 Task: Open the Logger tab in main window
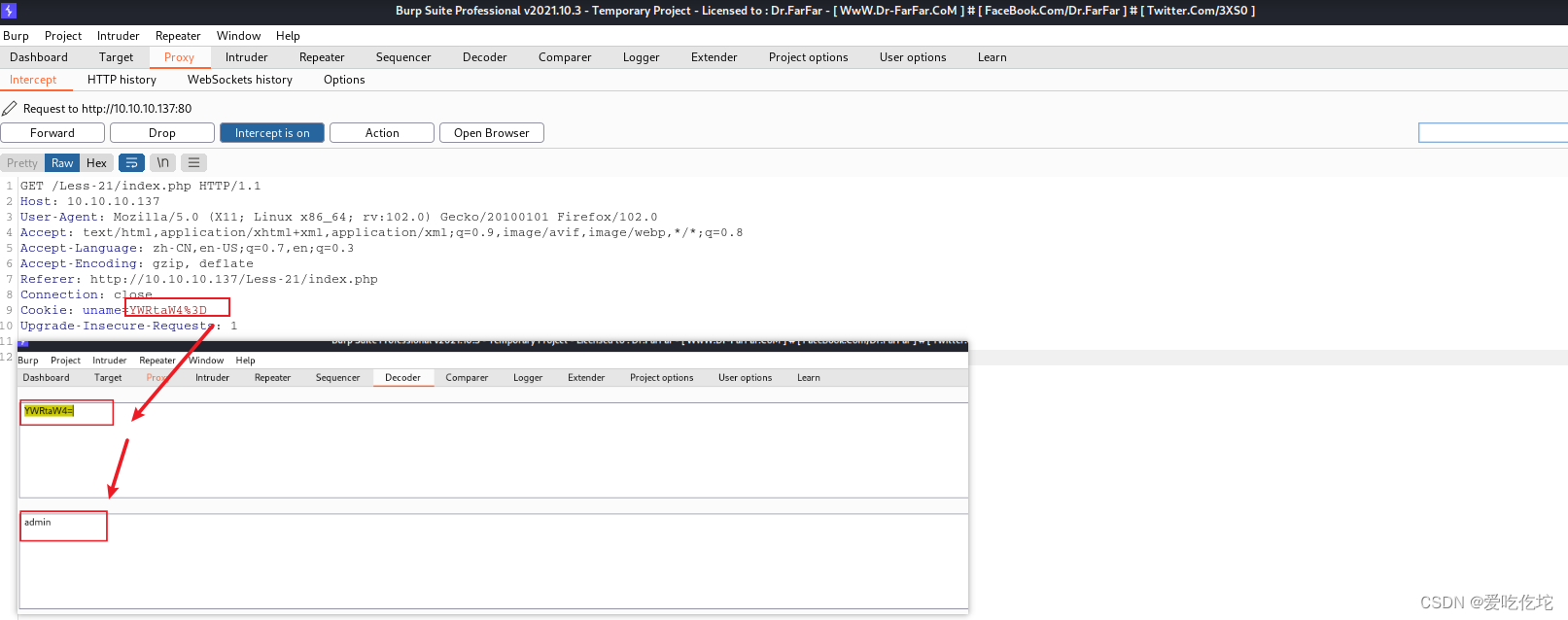[642, 57]
